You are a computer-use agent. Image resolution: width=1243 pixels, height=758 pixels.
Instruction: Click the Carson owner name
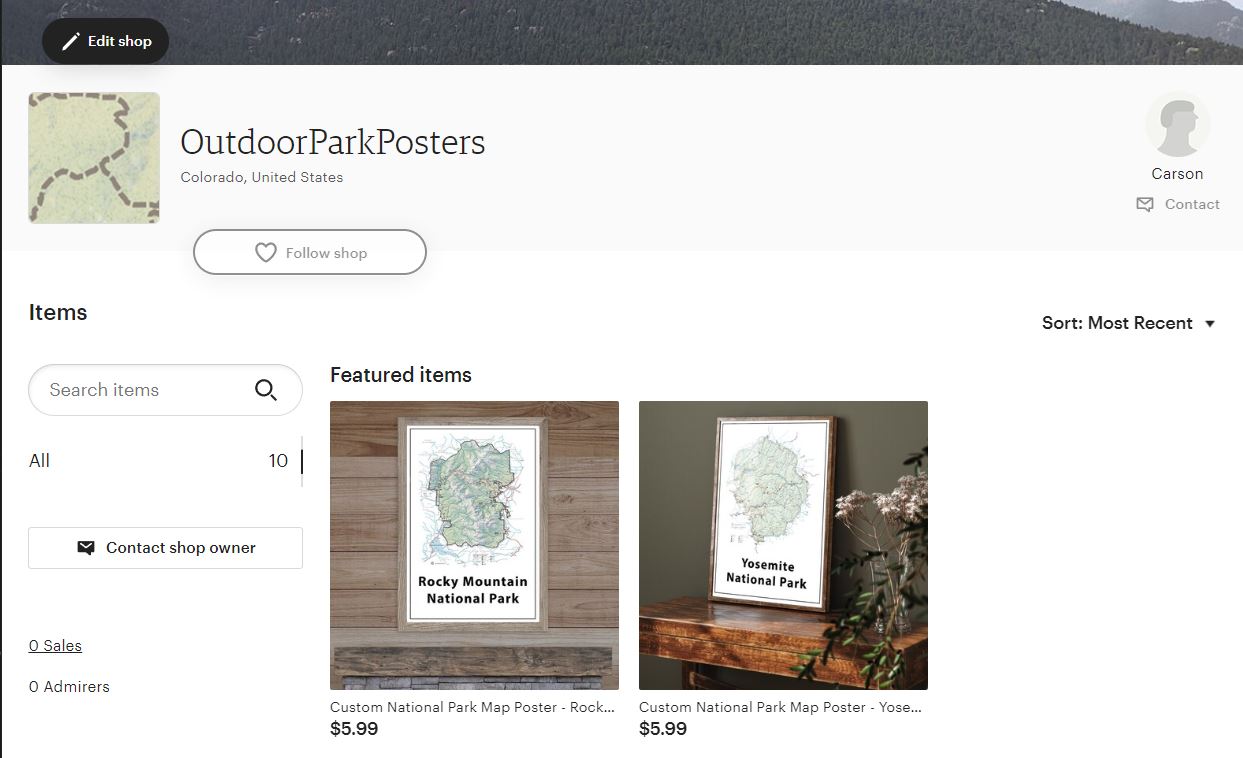pos(1177,174)
